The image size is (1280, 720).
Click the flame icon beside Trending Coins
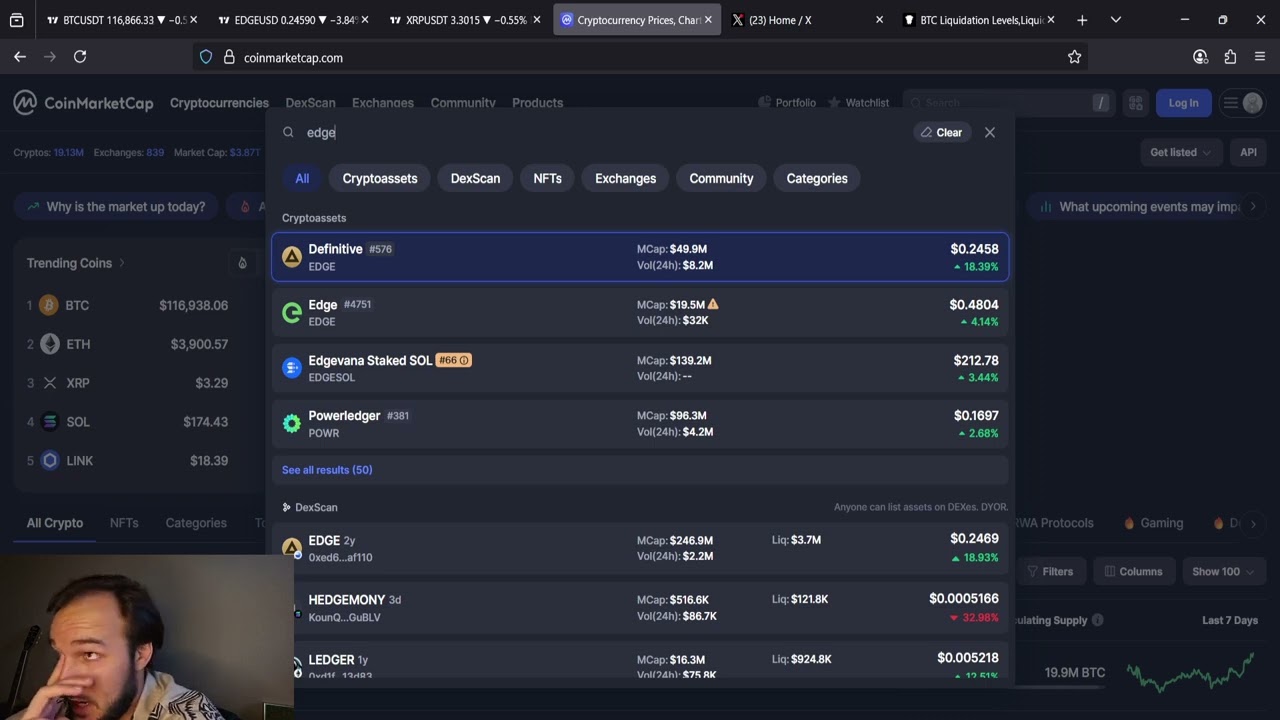click(x=242, y=263)
